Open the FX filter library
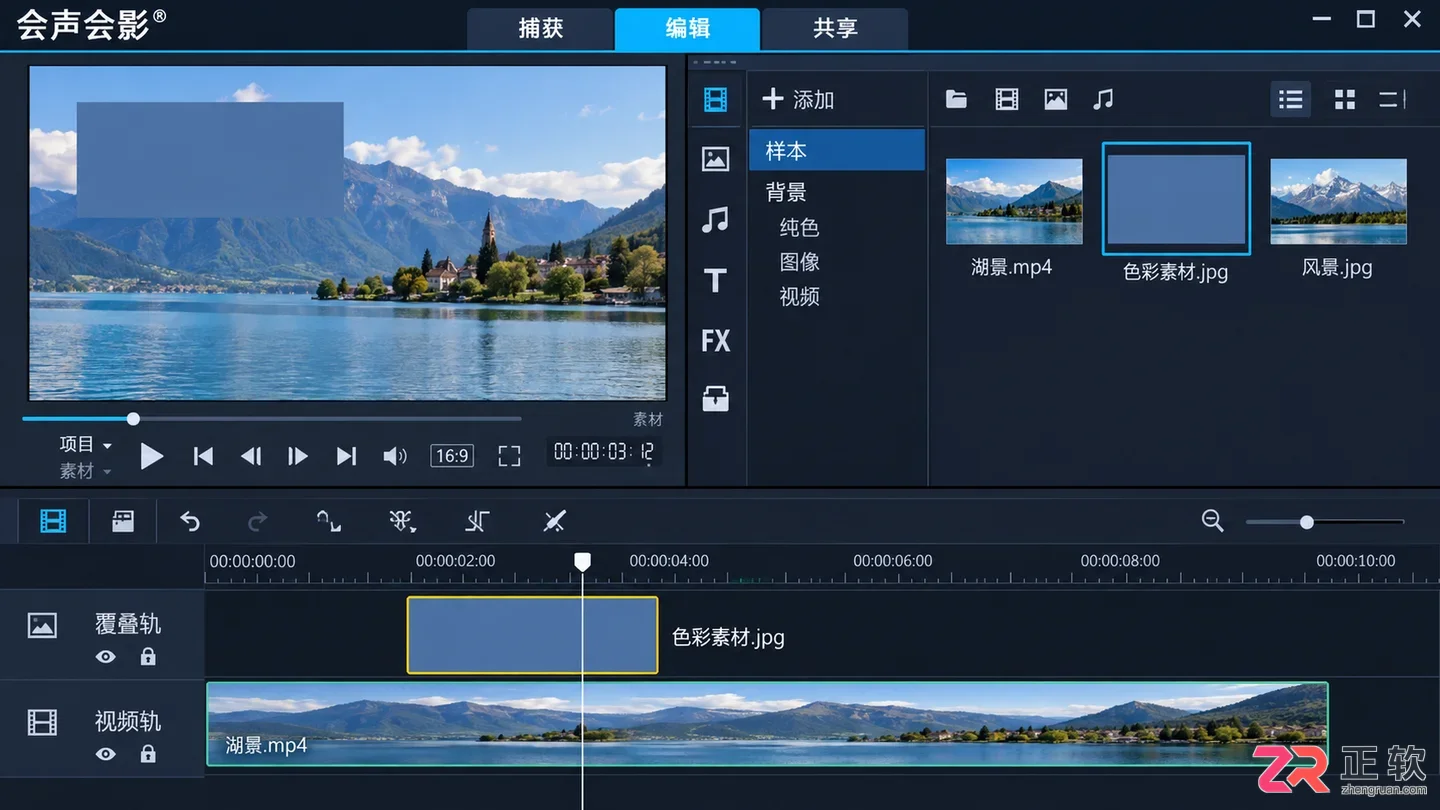 [x=716, y=341]
